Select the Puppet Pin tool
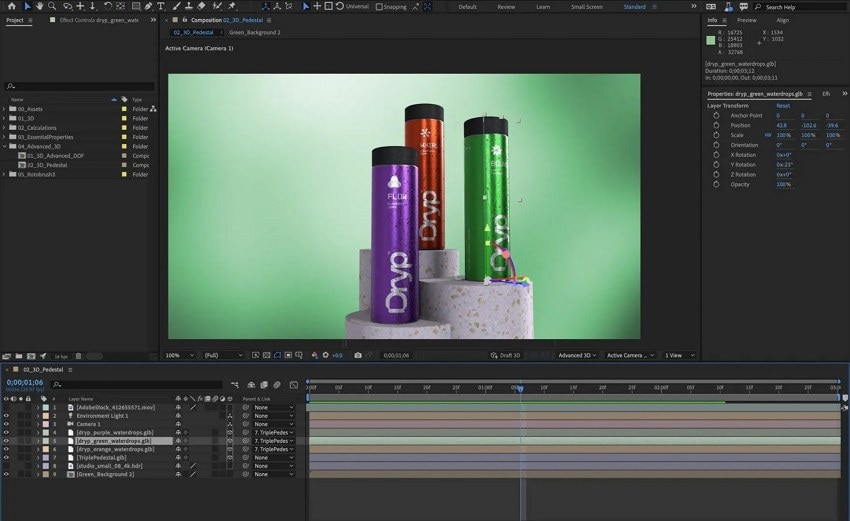Screen dimensions: 850x521 click(232, 7)
